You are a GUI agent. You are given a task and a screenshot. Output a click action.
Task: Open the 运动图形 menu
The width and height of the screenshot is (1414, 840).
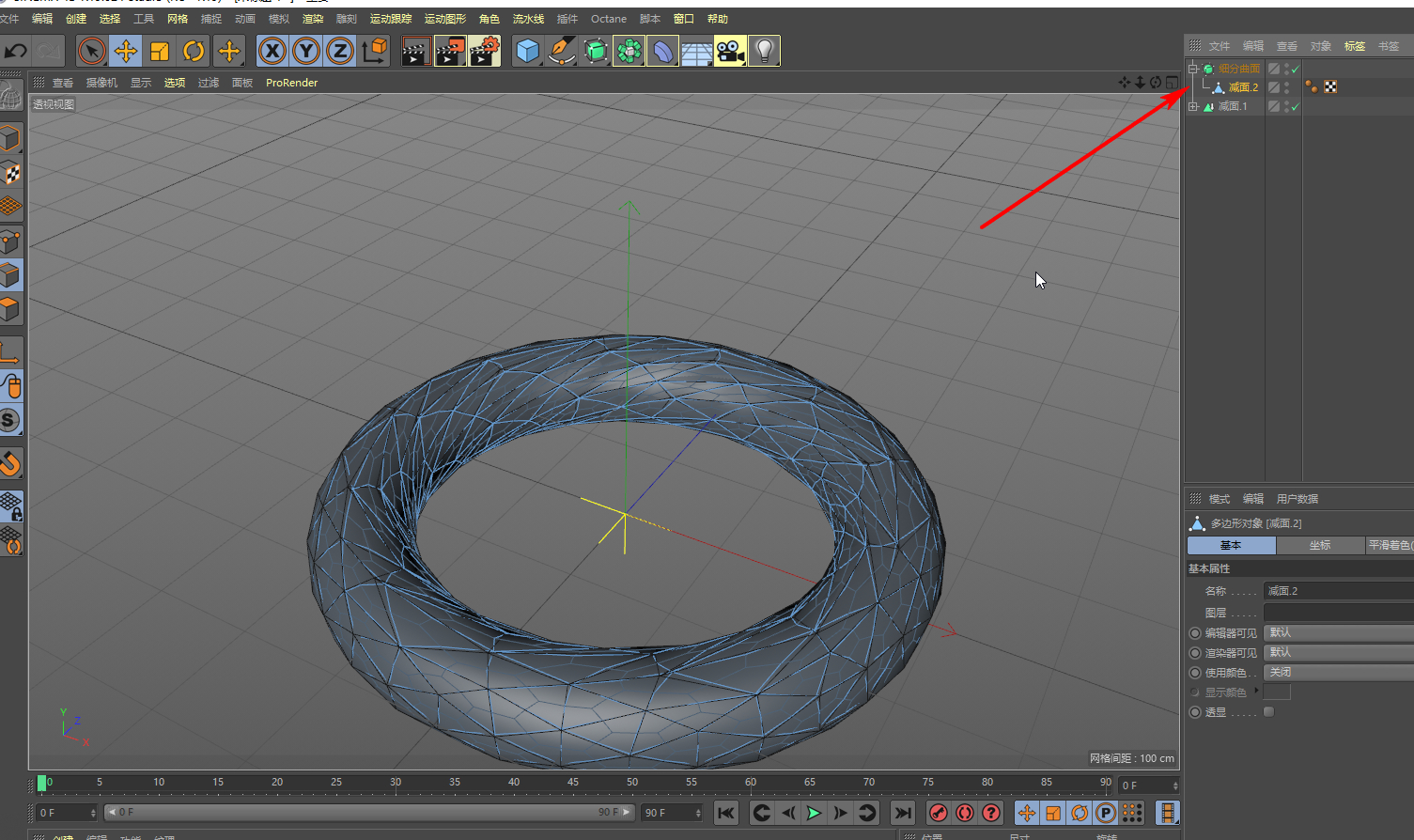tap(445, 19)
